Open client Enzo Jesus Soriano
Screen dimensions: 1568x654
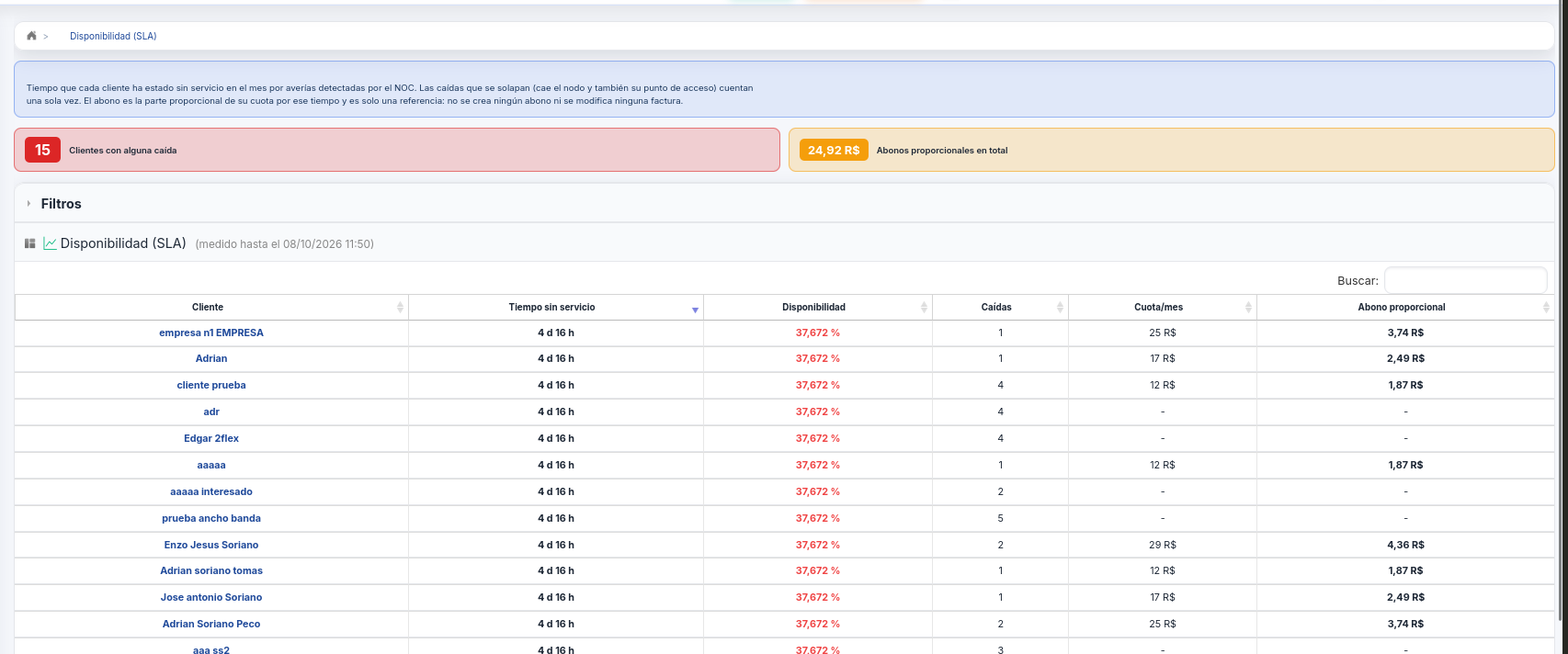click(211, 545)
